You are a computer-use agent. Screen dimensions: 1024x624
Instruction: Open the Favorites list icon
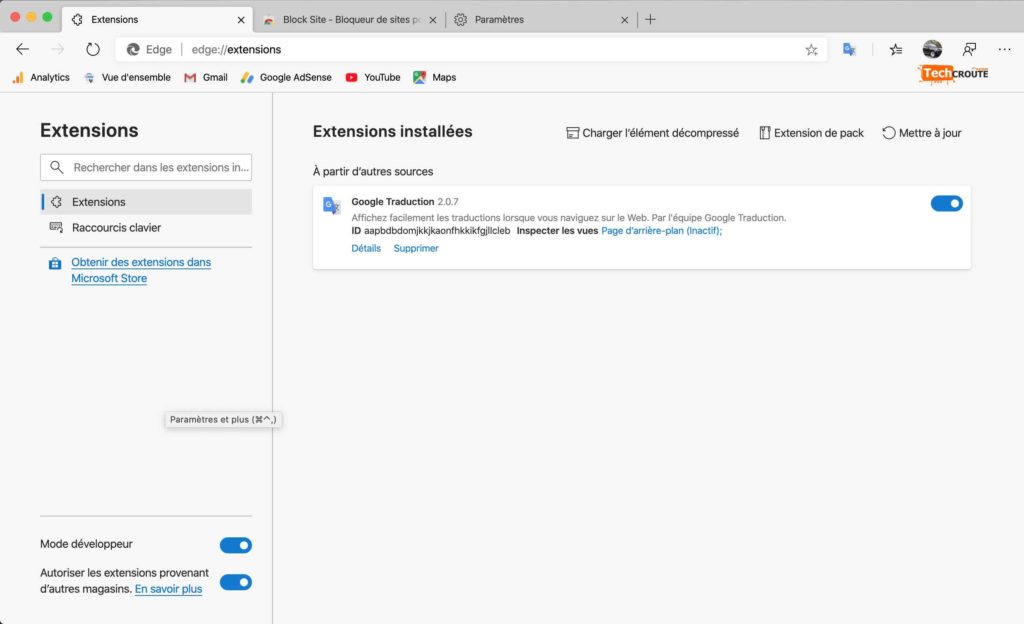pos(896,49)
